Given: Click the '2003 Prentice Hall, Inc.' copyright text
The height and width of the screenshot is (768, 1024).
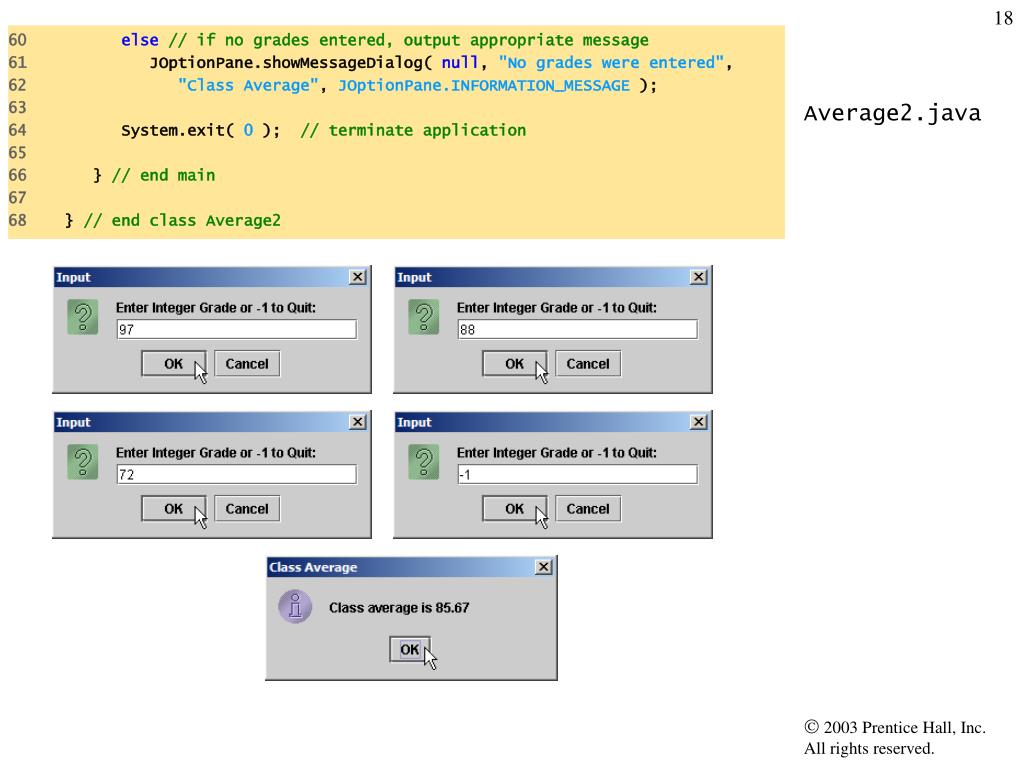Looking at the screenshot, I should (904, 728).
